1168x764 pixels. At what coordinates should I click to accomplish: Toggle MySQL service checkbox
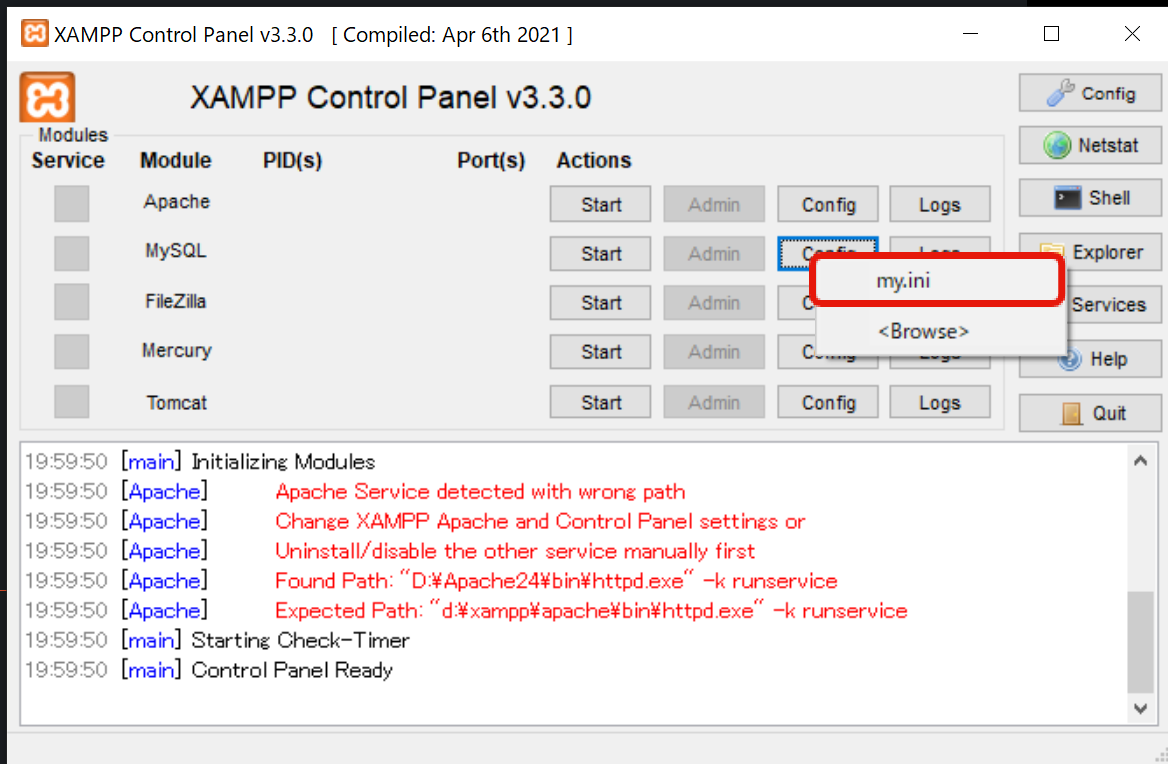(x=72, y=253)
